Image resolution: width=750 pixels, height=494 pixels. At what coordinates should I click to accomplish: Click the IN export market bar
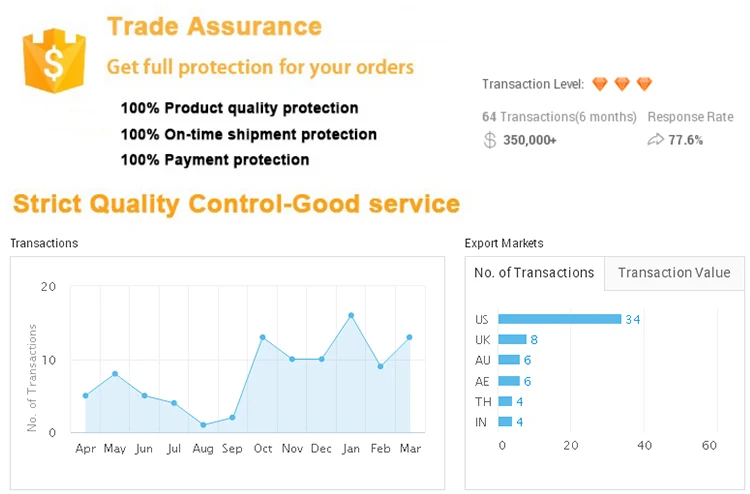pos(505,421)
